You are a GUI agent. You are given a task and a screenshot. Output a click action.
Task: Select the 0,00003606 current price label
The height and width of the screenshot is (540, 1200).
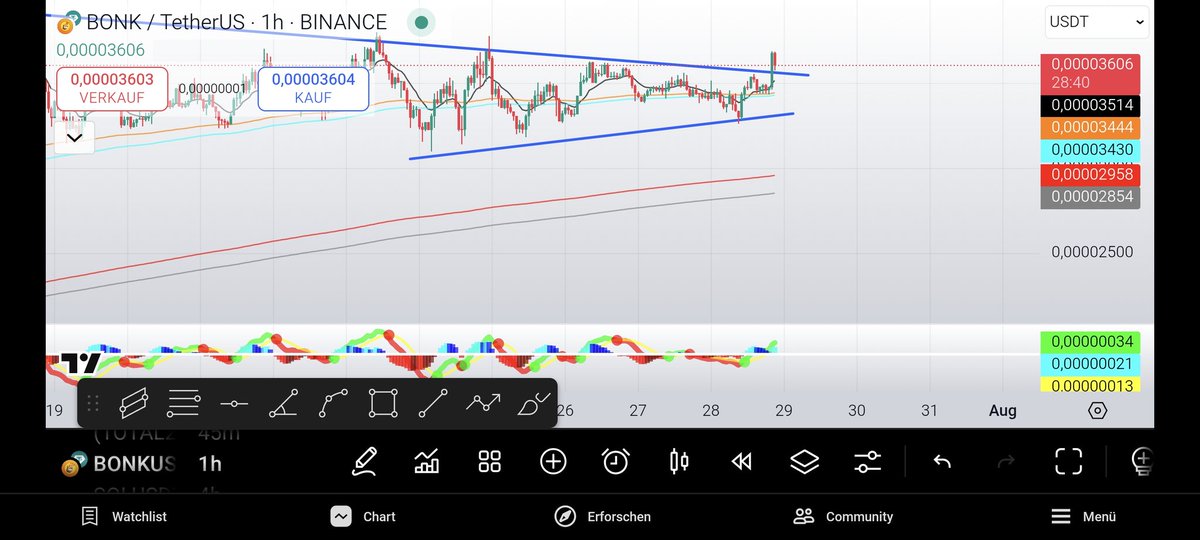[x=1090, y=72]
